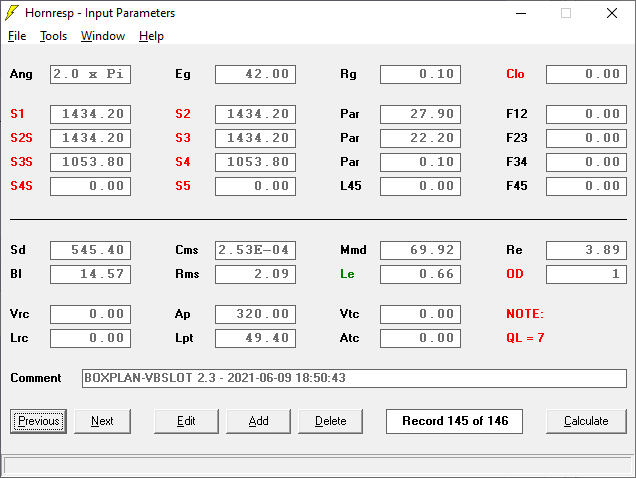Select the Atc input field
636x478 pixels.
[x=421, y=338]
